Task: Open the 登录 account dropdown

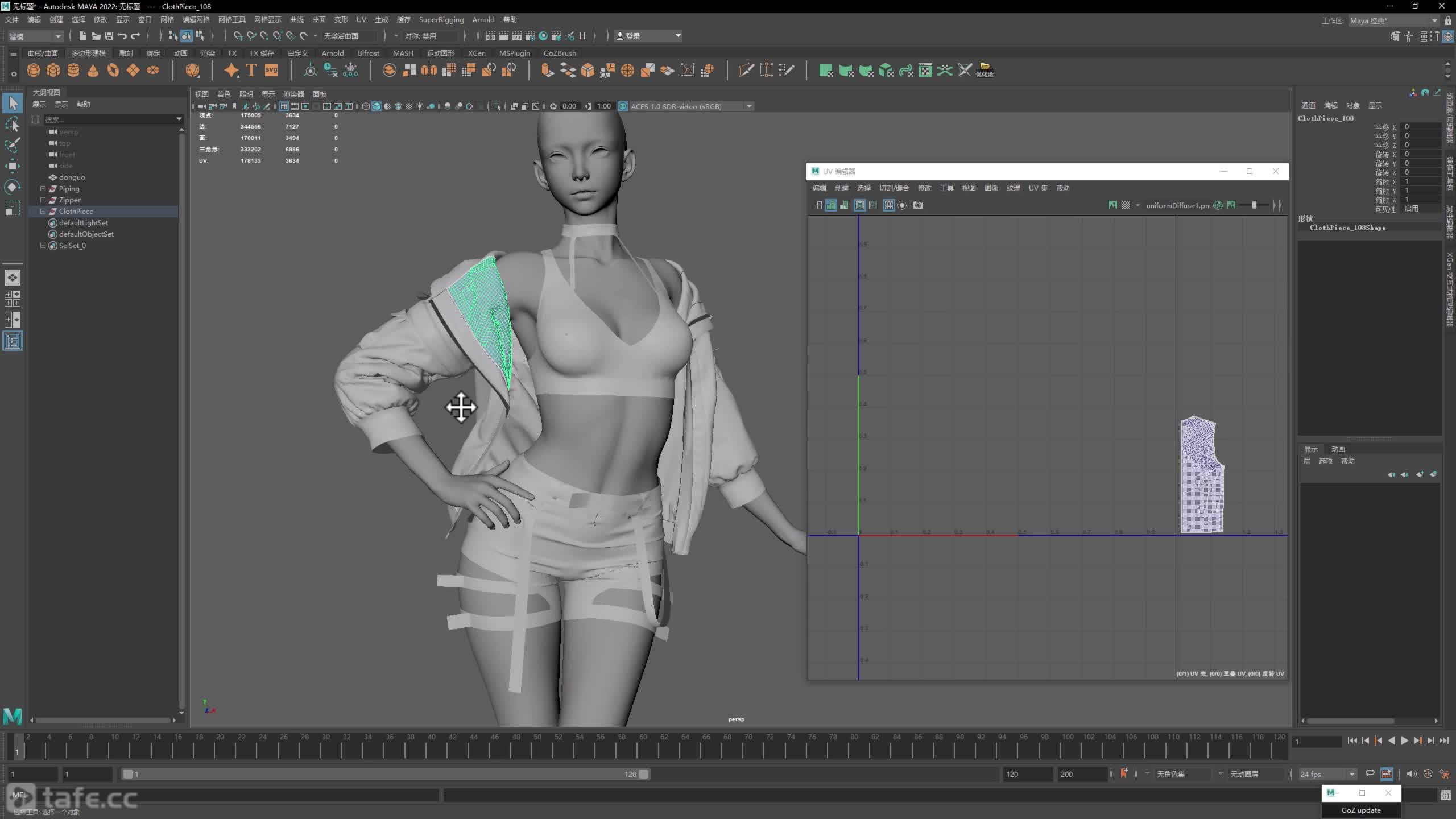Action: [648, 36]
